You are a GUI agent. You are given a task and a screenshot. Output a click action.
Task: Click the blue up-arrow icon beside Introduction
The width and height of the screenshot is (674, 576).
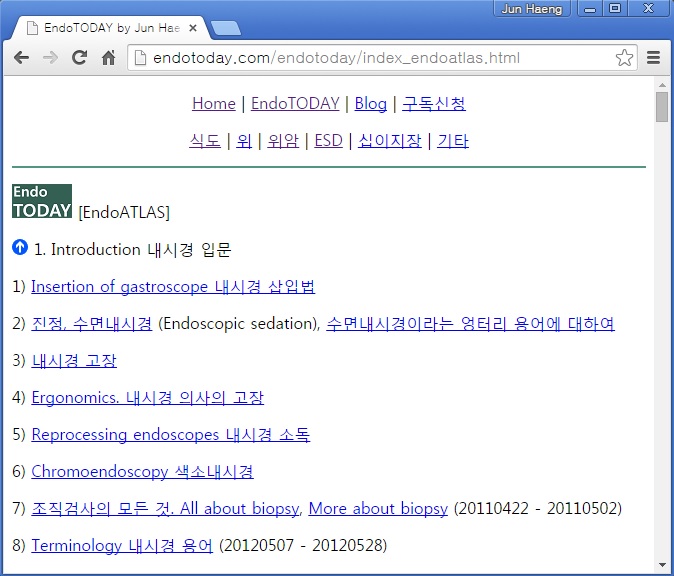(20, 247)
